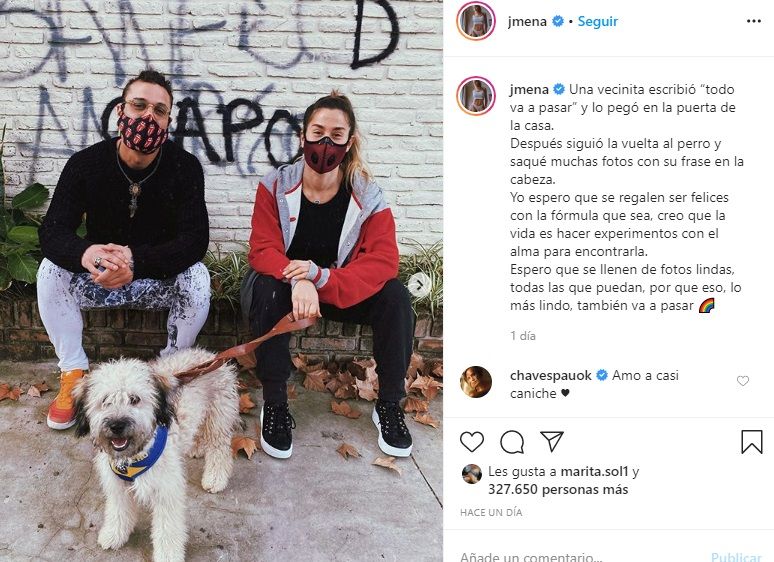Follow jmena with Seguir link
The image size is (774, 562).
[598, 21]
